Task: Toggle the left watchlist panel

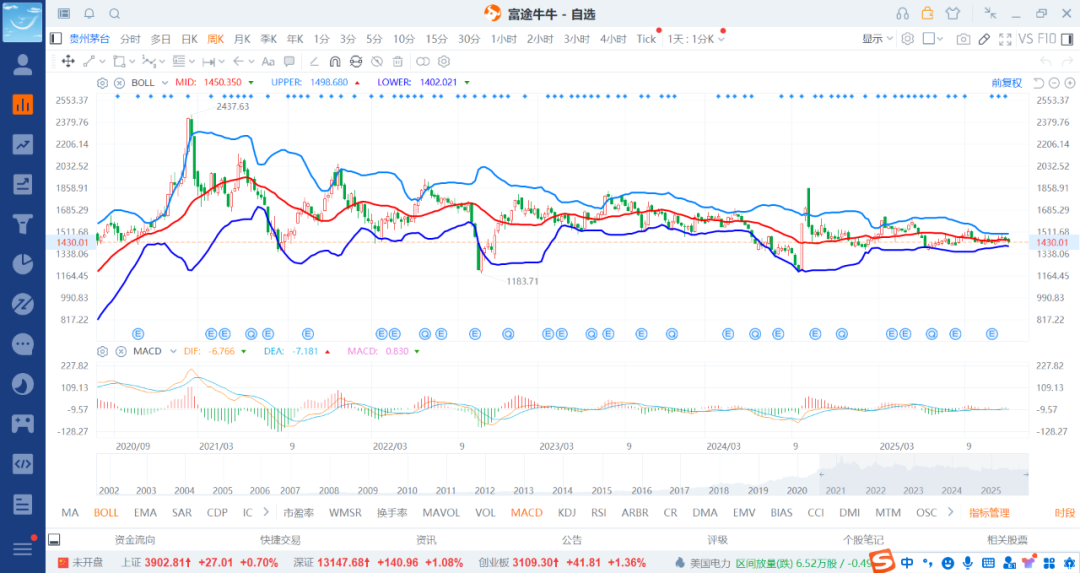Action: point(56,39)
